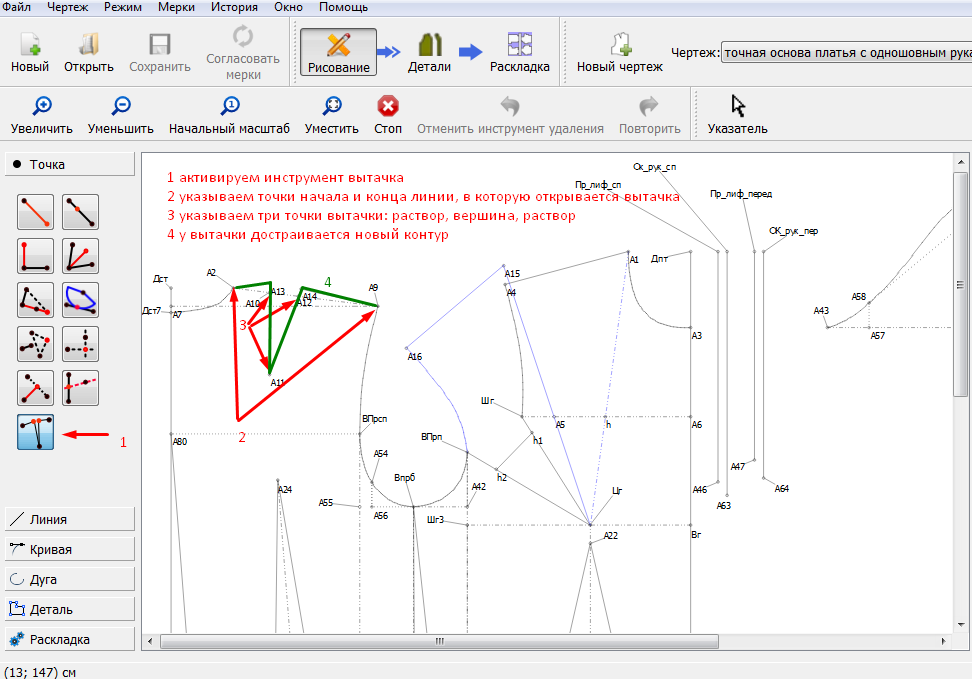972x679 pixels.
Task: Click point label Пр_лиф_перед
Action: (x=741, y=194)
